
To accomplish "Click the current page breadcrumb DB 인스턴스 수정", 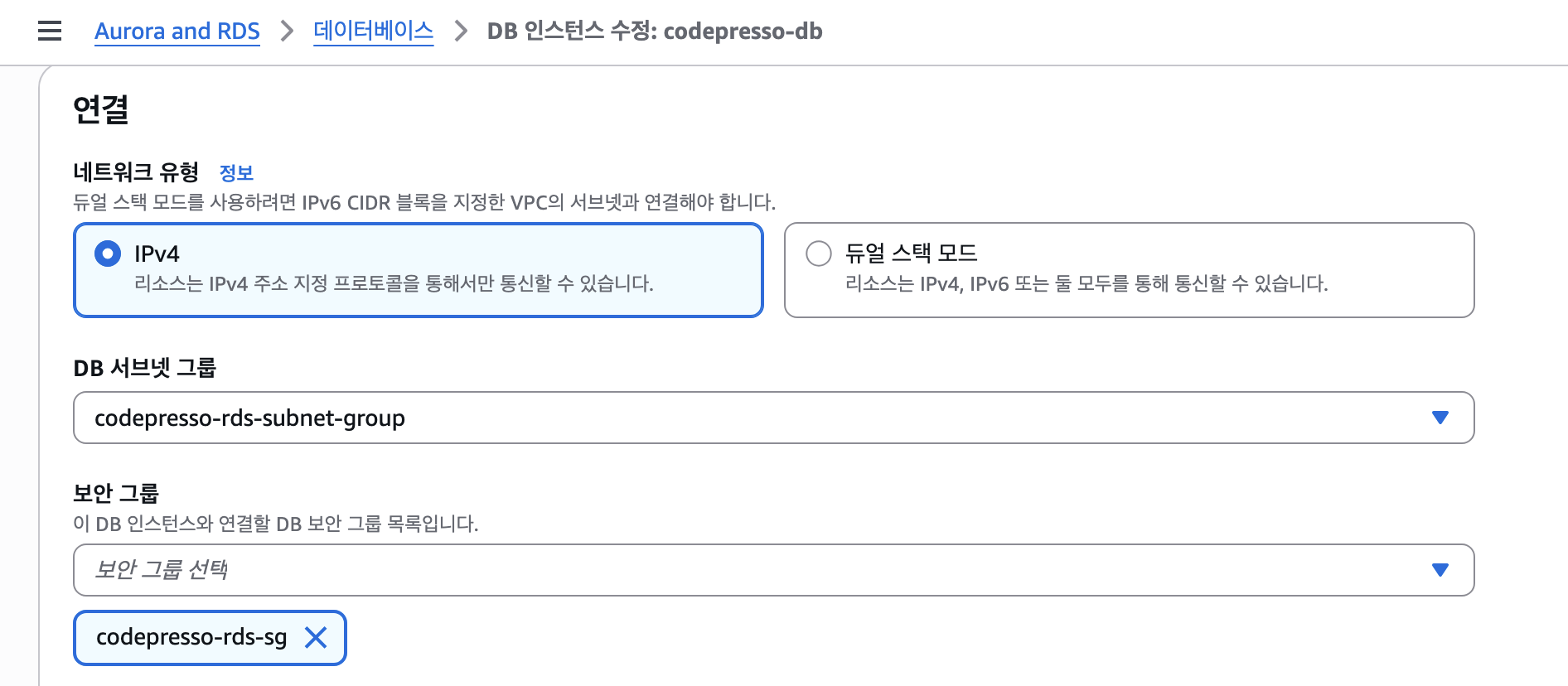I will [x=655, y=31].
